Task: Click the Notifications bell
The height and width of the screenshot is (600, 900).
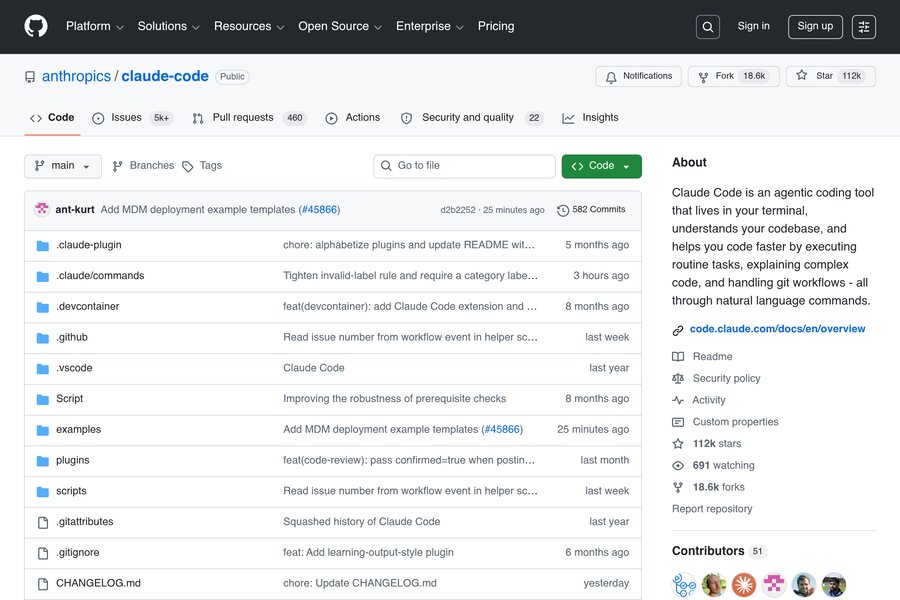Action: click(610, 75)
